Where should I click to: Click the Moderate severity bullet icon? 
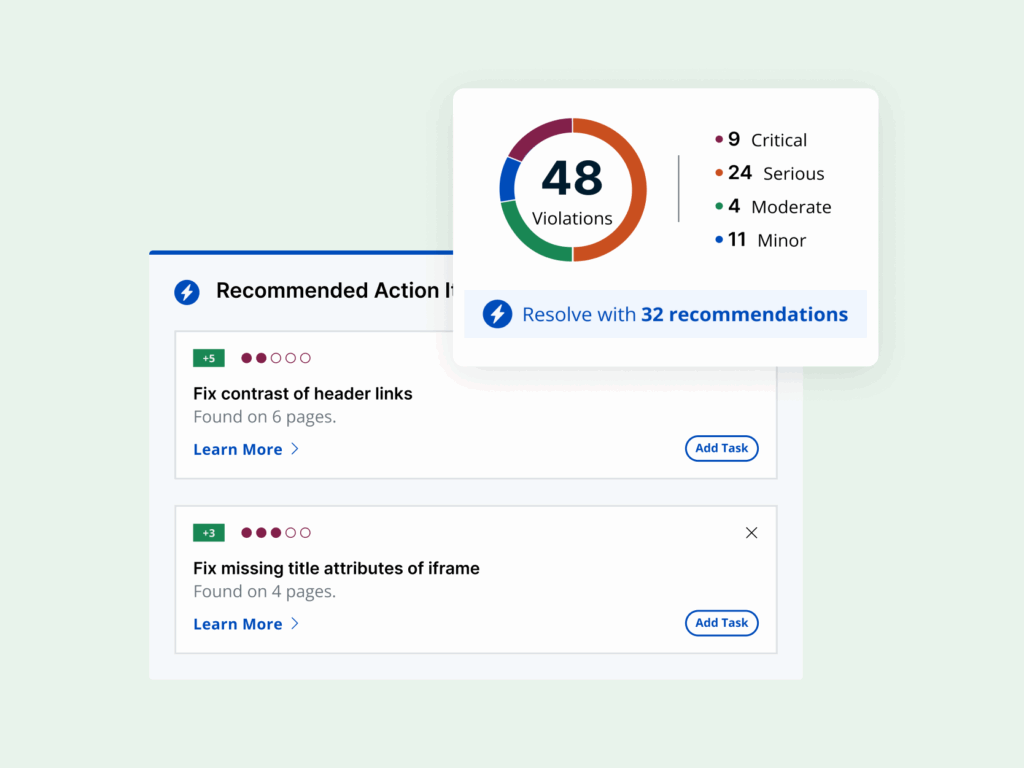click(718, 206)
